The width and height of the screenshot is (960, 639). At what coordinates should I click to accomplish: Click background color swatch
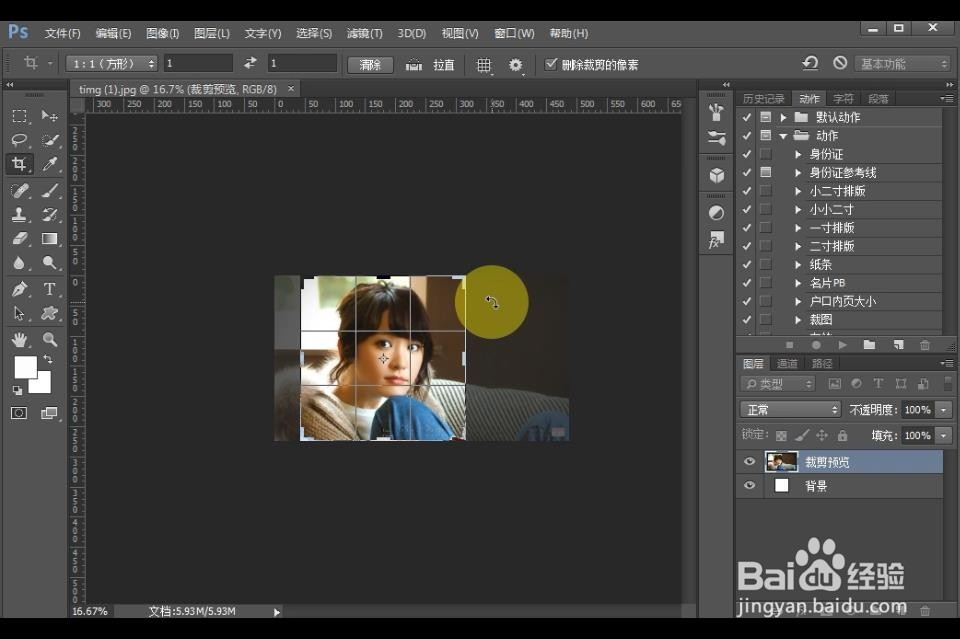pos(42,384)
